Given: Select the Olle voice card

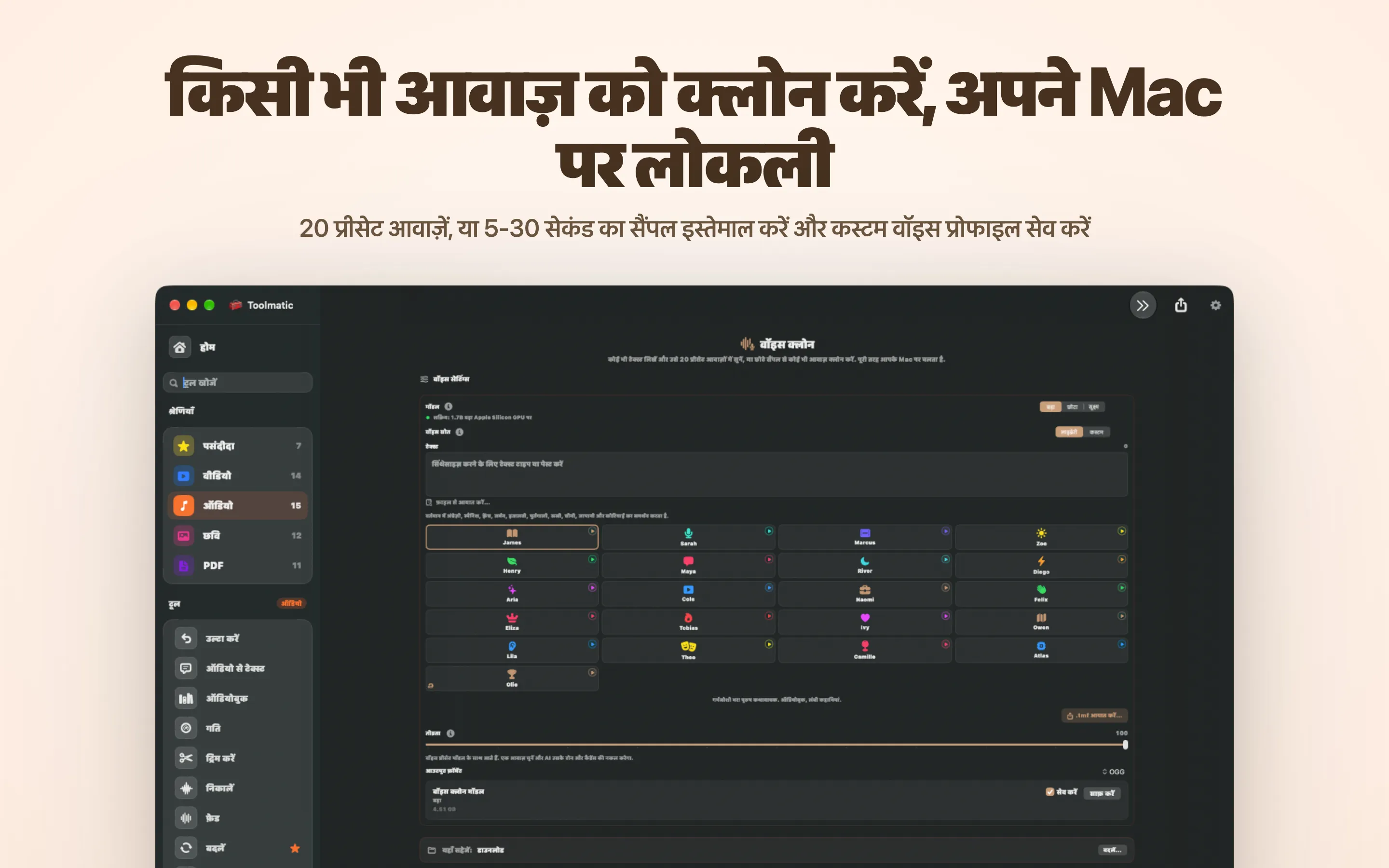Looking at the screenshot, I should [512, 678].
